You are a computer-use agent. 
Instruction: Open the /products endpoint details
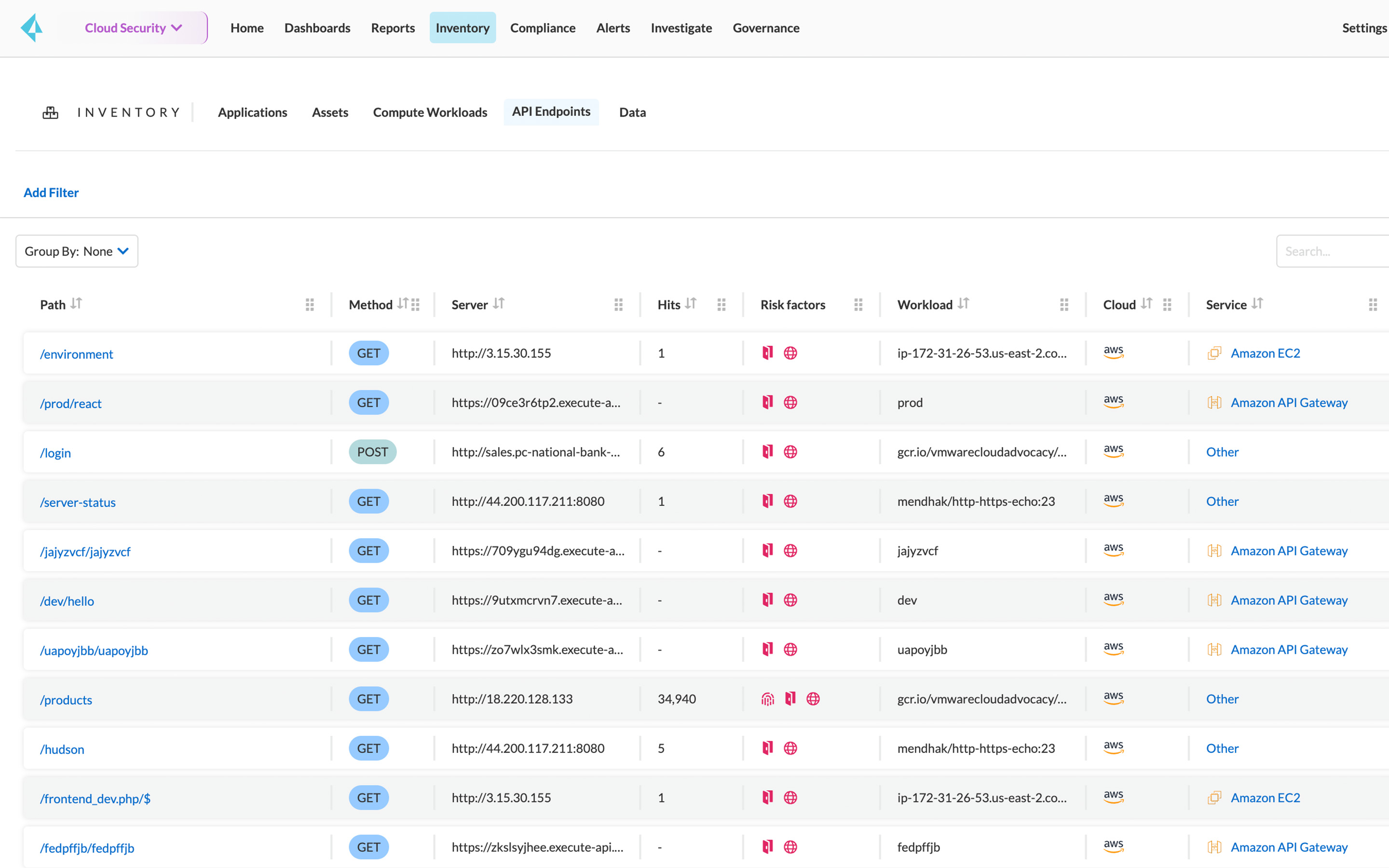66,699
